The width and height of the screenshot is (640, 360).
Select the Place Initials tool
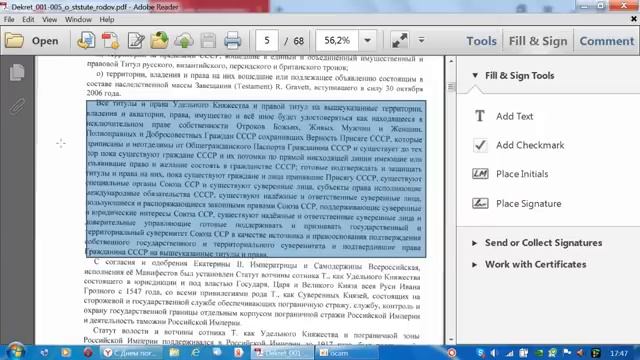point(522,174)
